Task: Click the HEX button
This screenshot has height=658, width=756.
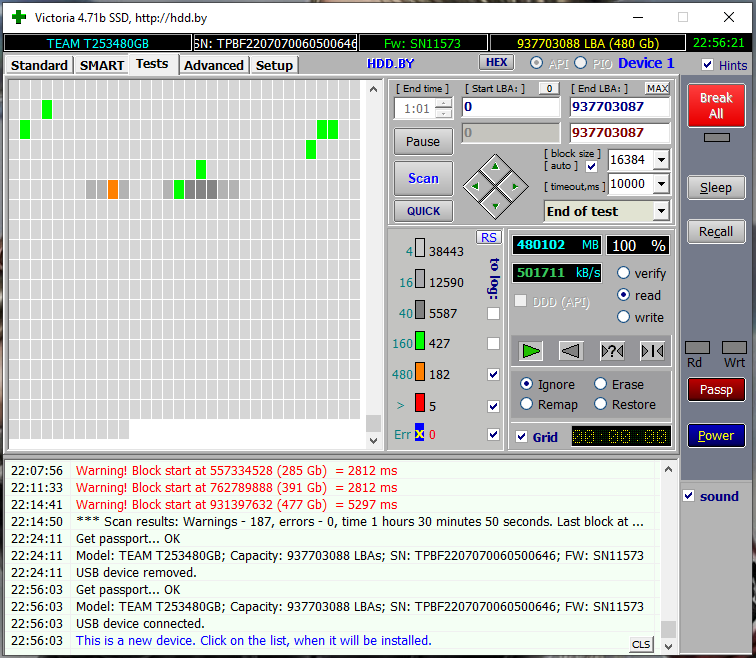Action: (x=496, y=62)
